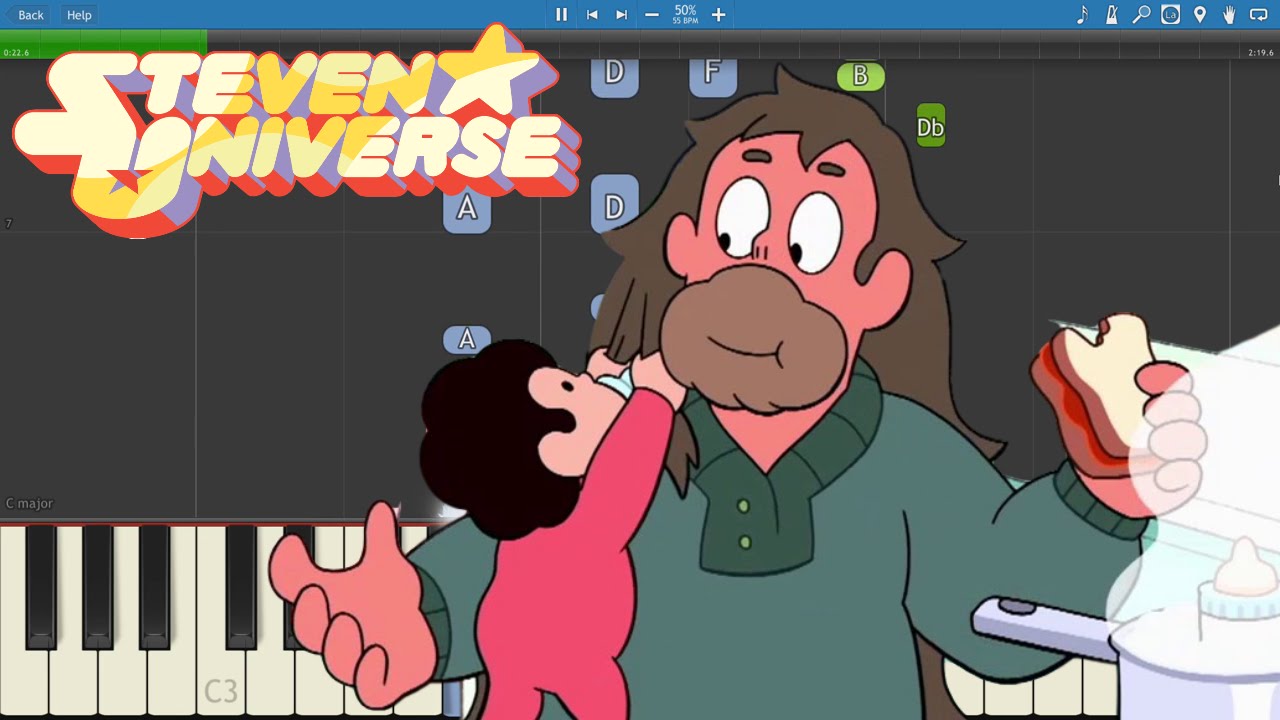Screen dimensions: 1280x720
Task: Skip forward to the next section
Action: (x=621, y=15)
